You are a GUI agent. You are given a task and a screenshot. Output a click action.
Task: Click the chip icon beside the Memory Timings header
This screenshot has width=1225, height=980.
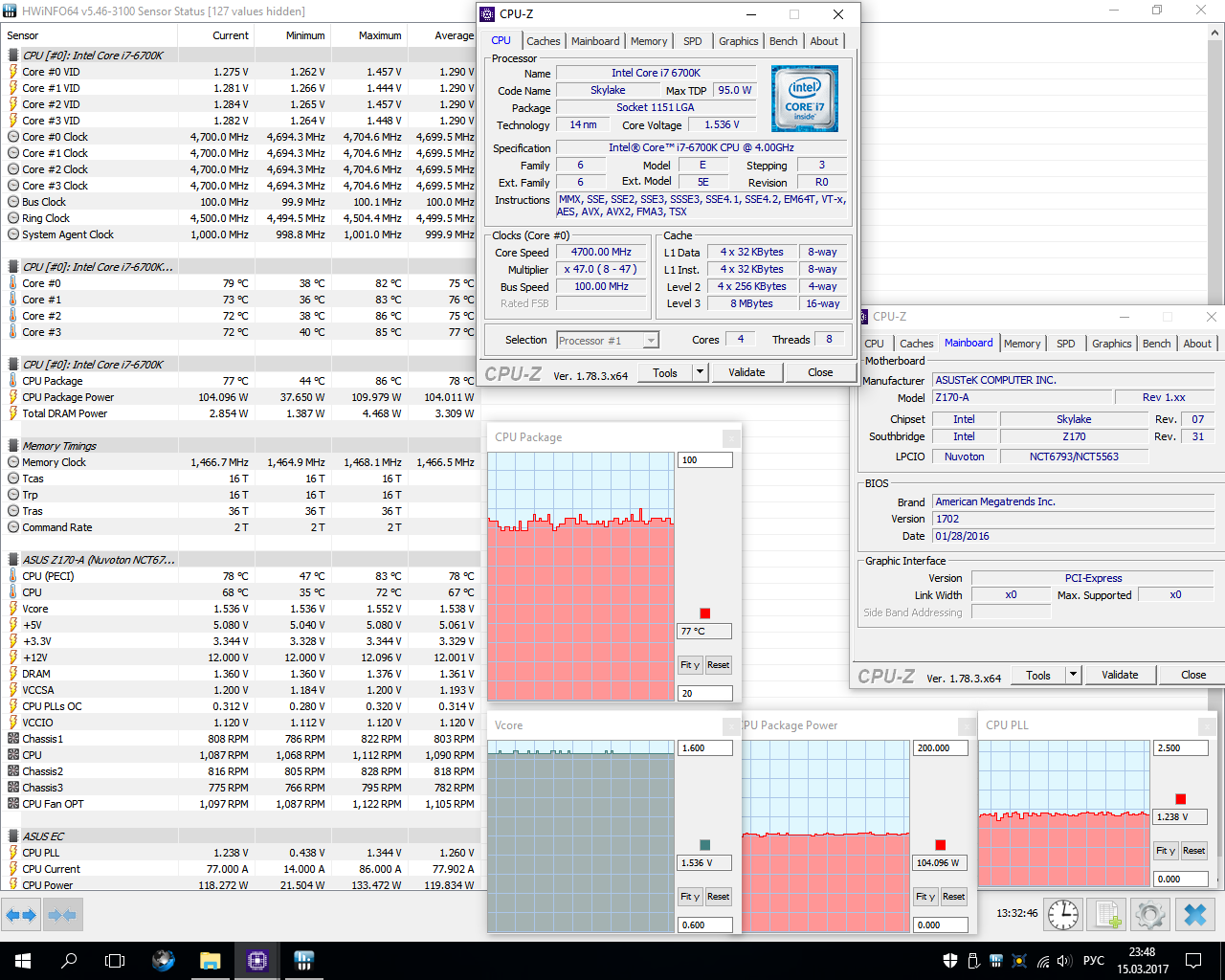coord(12,446)
